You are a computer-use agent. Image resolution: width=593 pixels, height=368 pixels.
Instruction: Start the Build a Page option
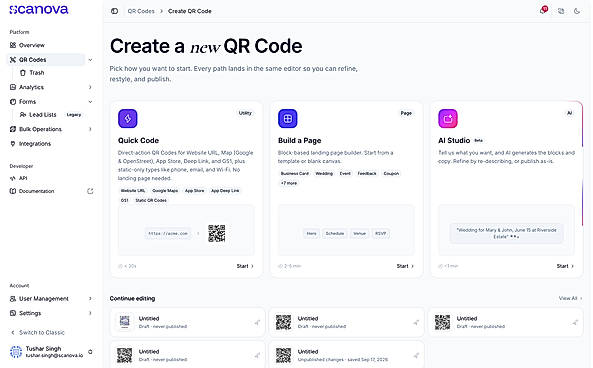(x=405, y=266)
